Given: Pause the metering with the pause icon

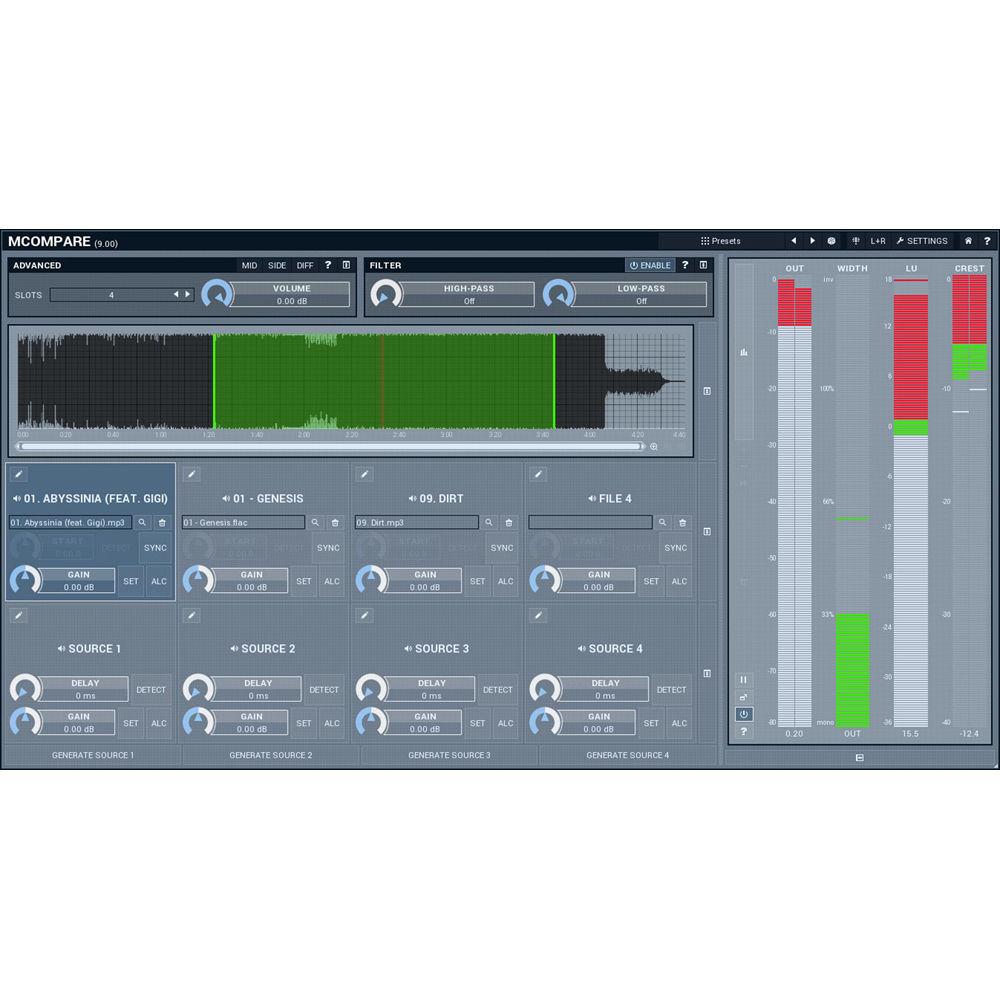Looking at the screenshot, I should (744, 678).
